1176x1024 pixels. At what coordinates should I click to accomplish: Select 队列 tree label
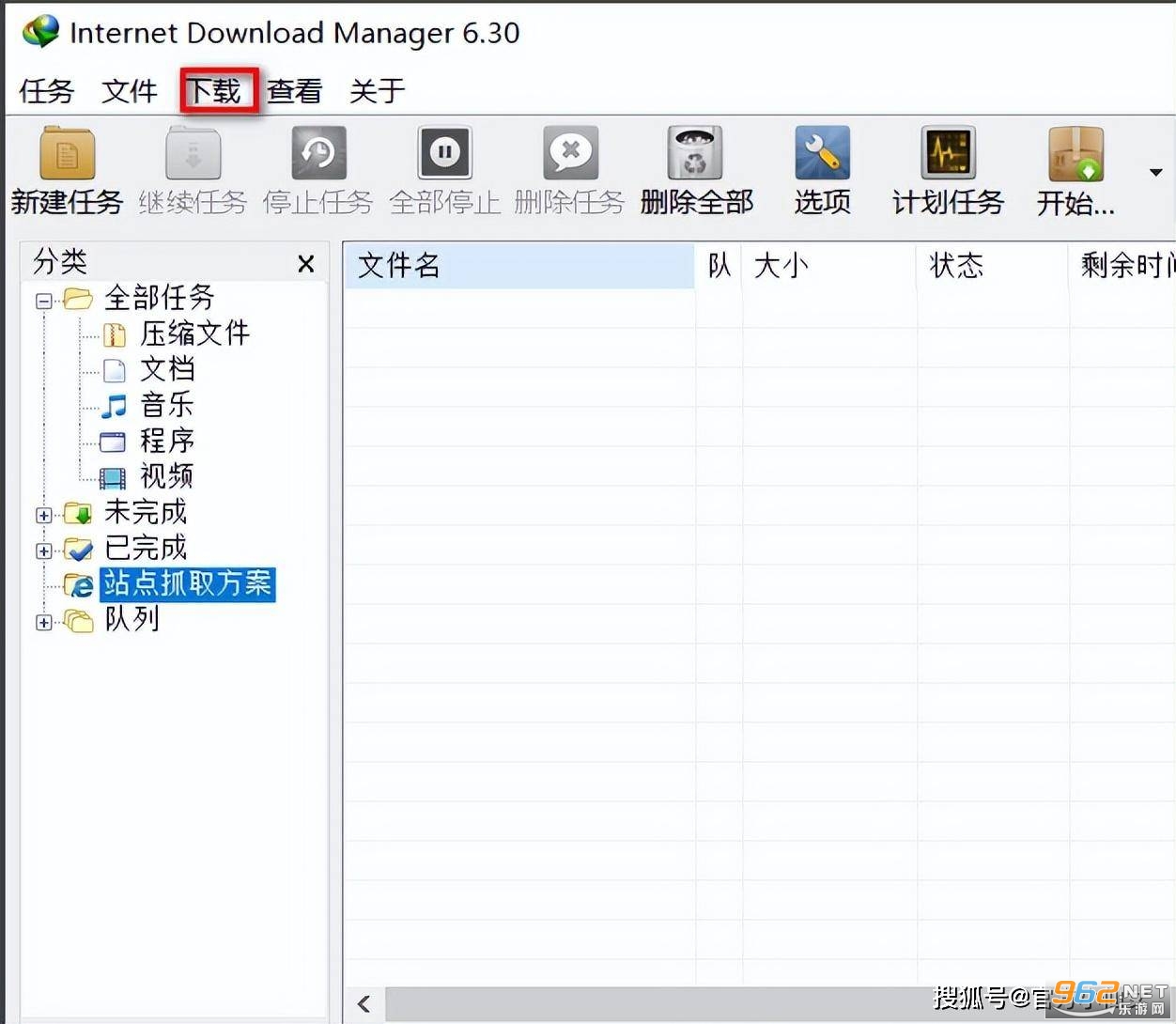[x=132, y=619]
